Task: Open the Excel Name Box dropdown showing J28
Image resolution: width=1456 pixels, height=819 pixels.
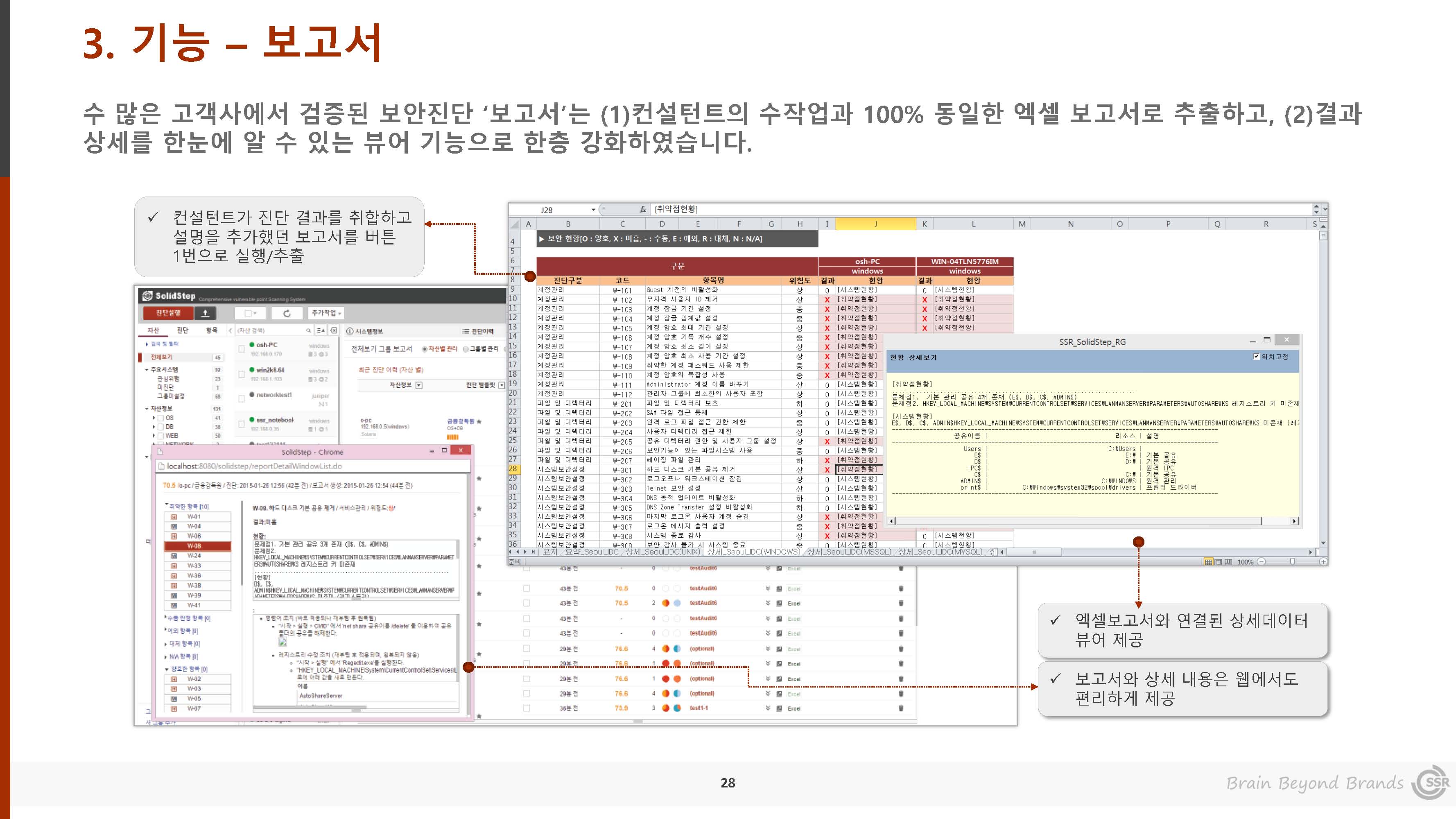Action: [x=593, y=210]
